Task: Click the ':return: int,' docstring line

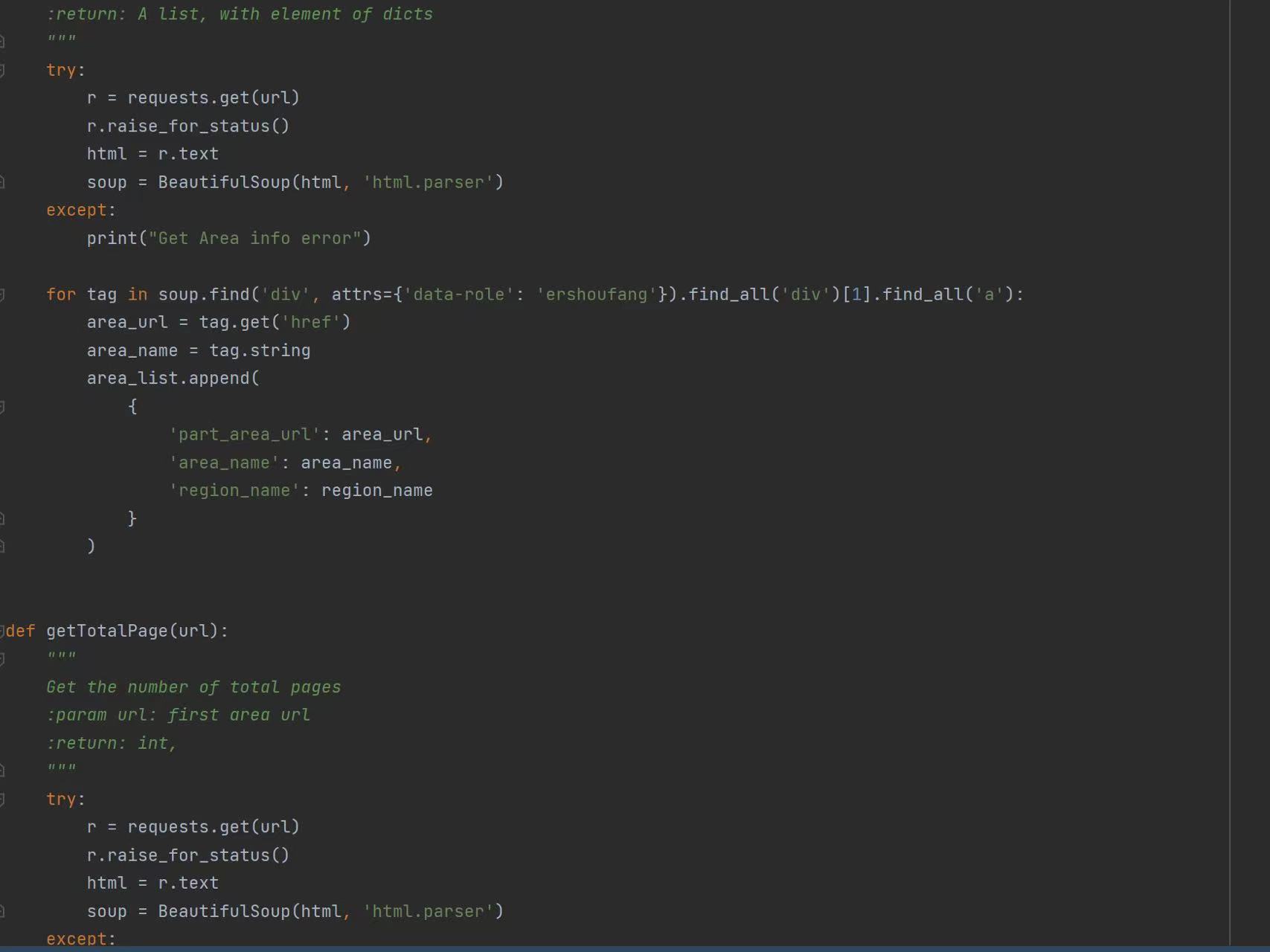Action: [112, 743]
